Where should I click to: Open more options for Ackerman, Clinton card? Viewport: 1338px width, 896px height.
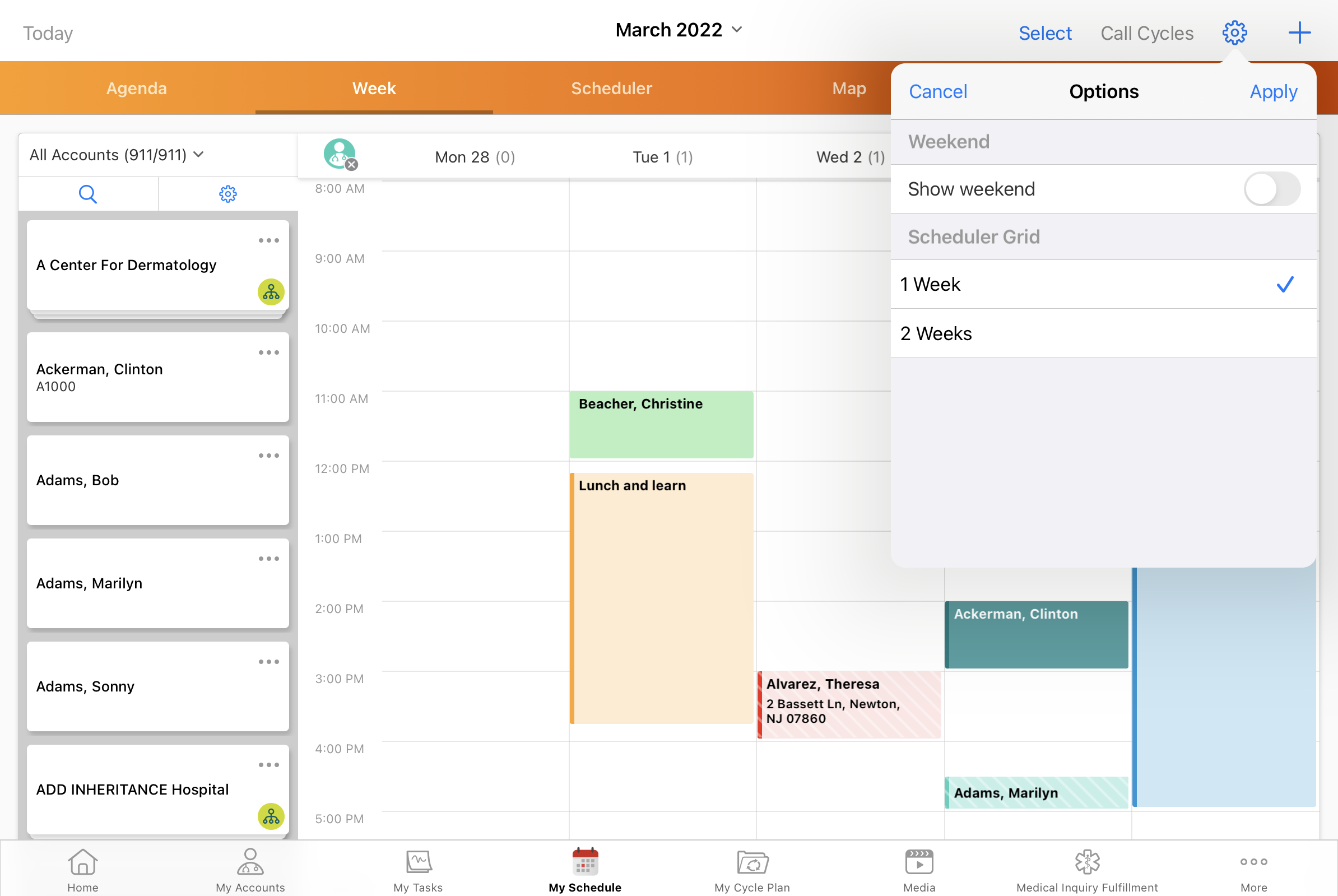click(268, 352)
